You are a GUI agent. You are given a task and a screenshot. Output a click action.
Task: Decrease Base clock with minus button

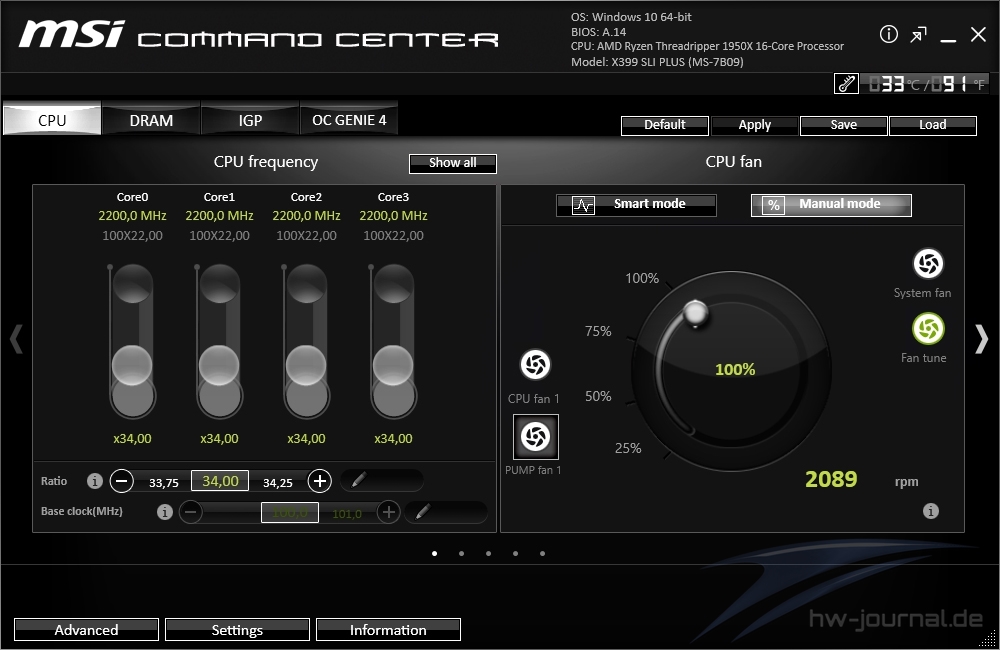pos(190,512)
